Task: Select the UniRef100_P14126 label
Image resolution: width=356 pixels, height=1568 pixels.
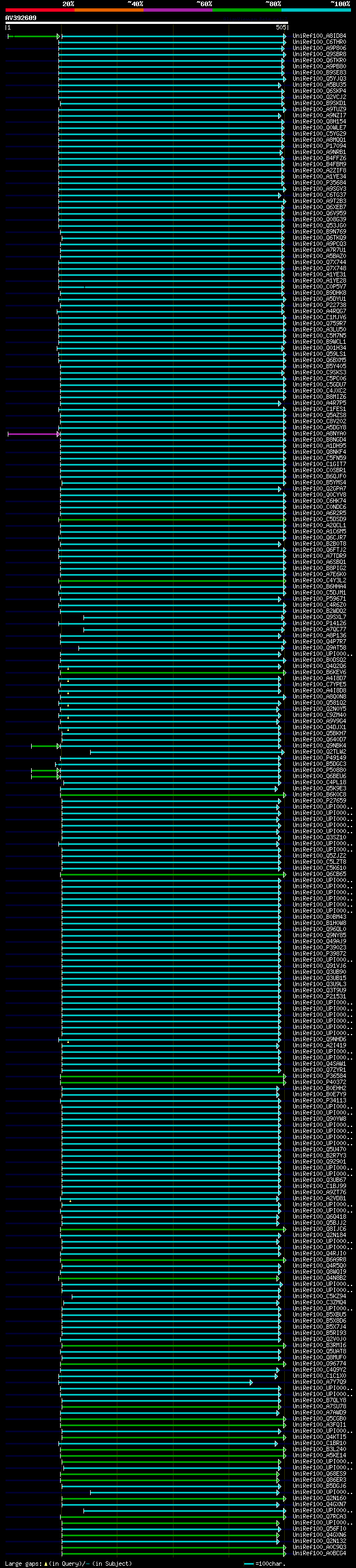Action: pyautogui.click(x=319, y=623)
